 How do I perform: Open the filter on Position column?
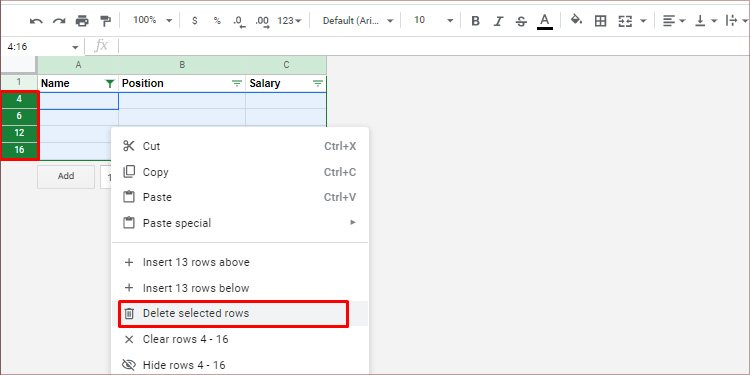tap(237, 84)
